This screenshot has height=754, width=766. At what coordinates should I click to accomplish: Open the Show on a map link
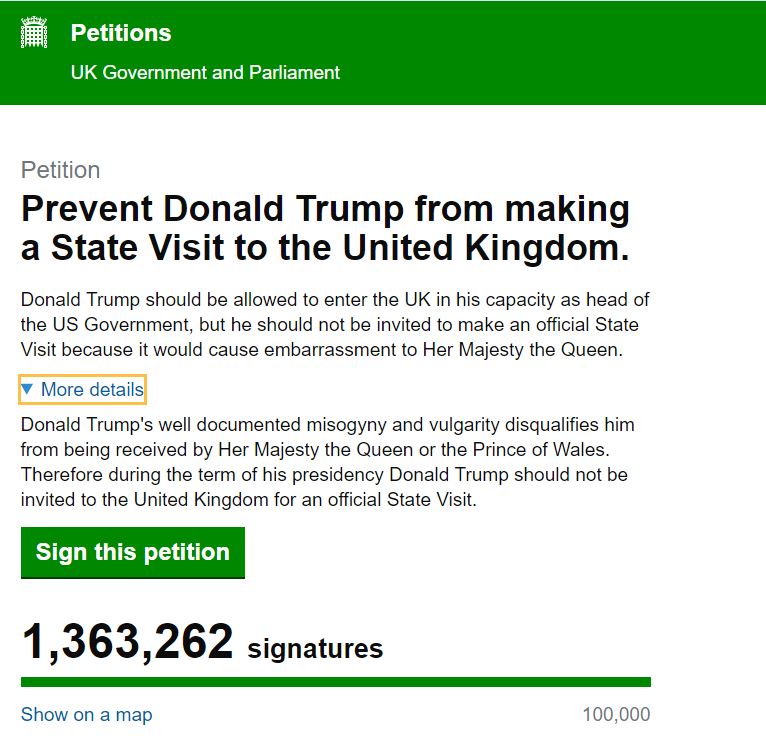(86, 714)
